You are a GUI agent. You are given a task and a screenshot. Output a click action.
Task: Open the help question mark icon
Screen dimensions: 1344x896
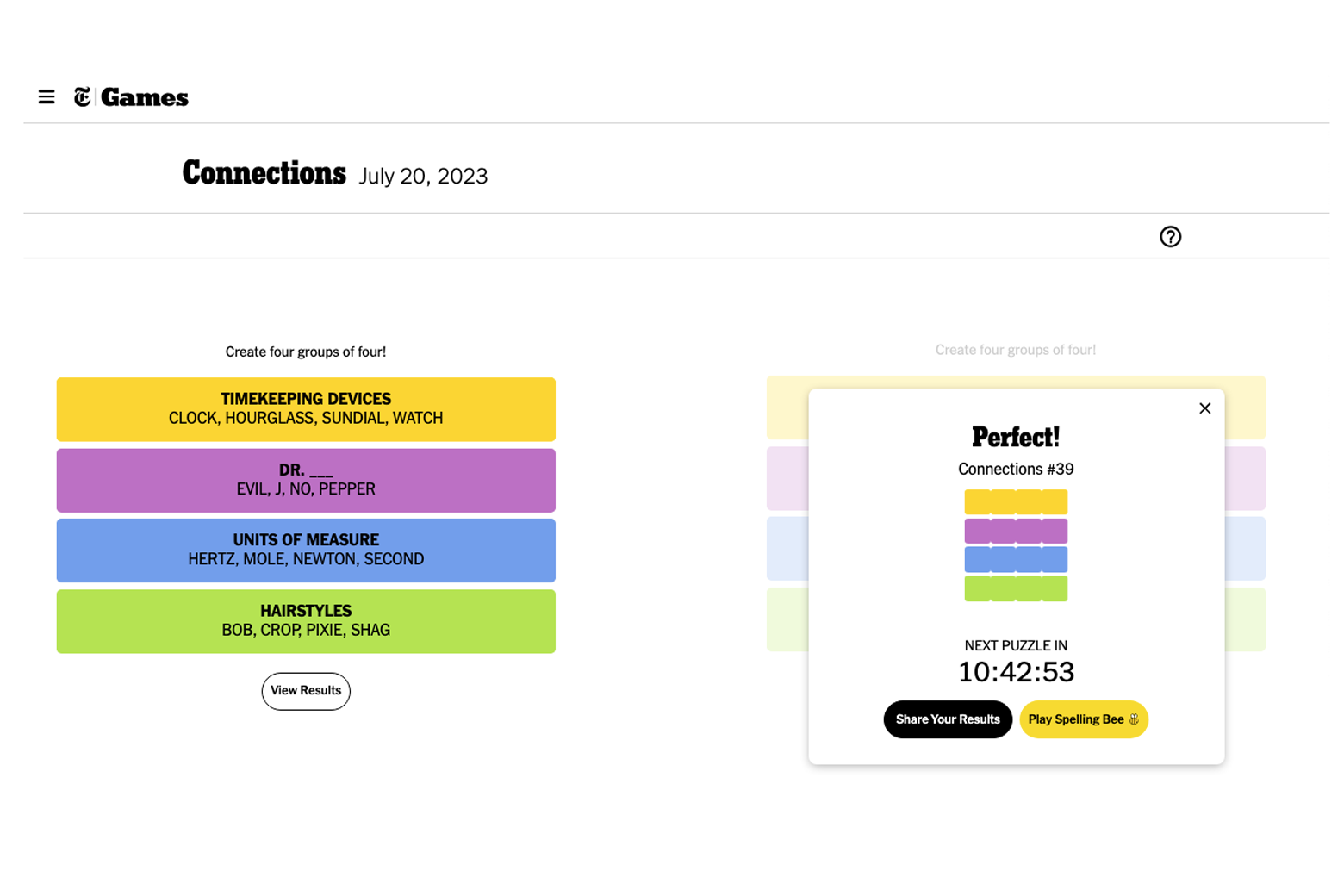coord(1170,235)
